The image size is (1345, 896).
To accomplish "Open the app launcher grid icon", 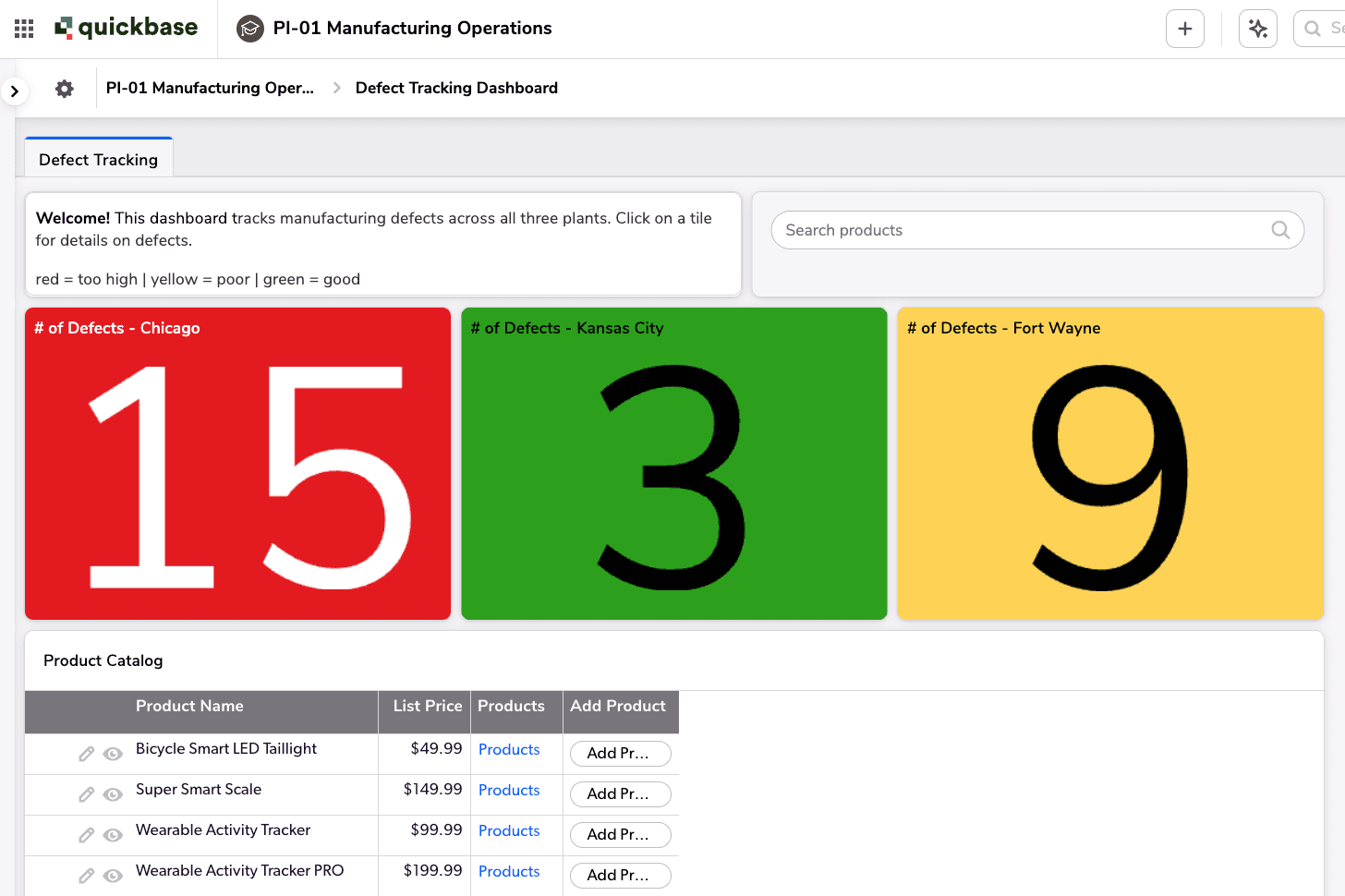I will point(24,29).
